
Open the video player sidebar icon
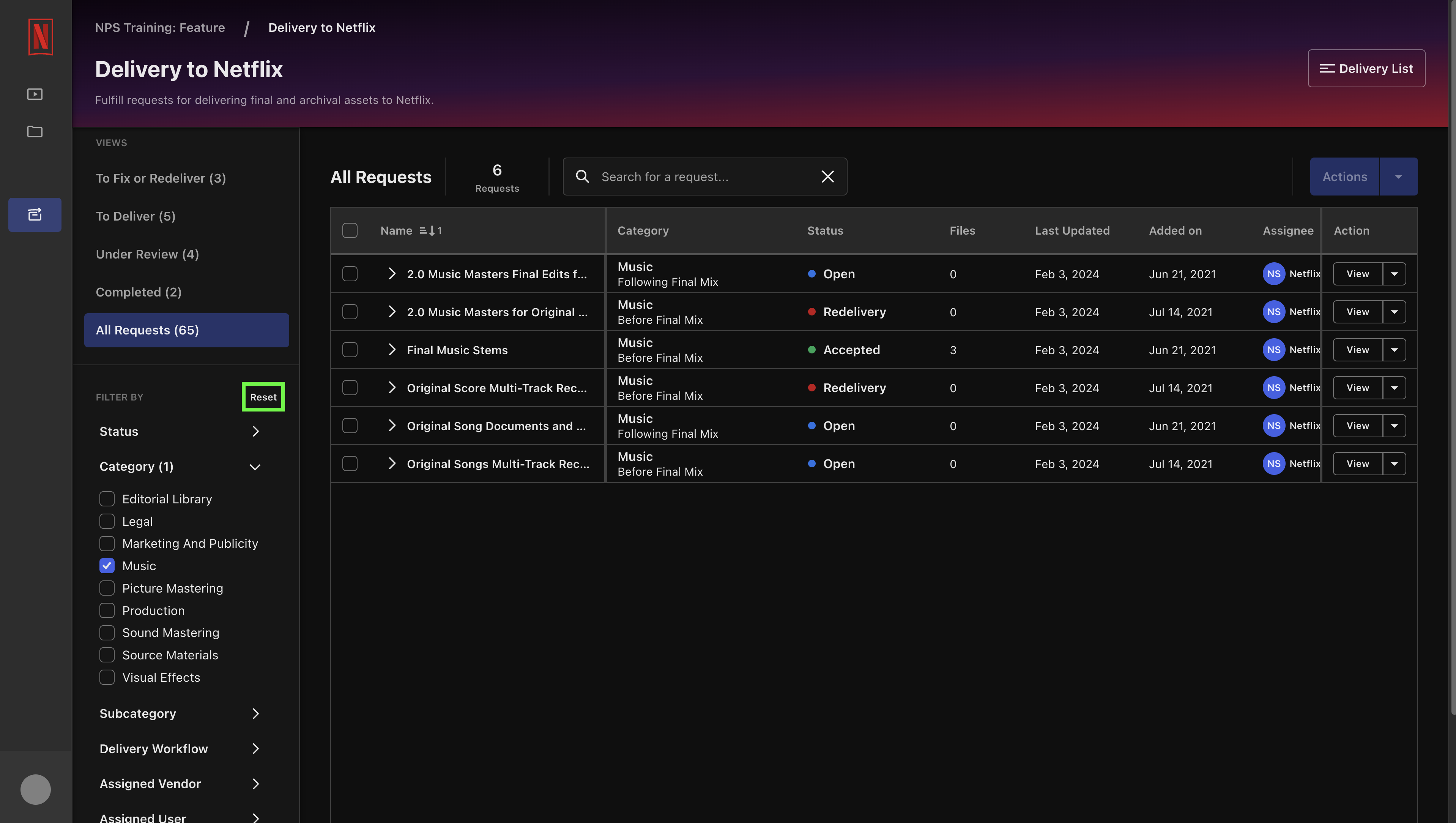35,94
